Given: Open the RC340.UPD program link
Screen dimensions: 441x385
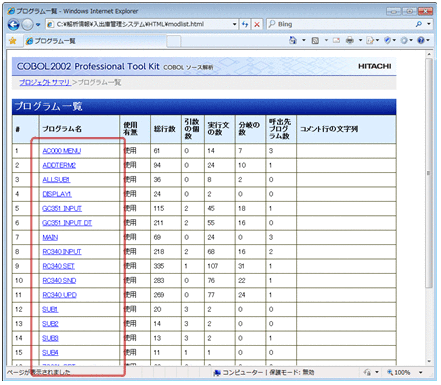Looking at the screenshot, I should click(60, 295).
